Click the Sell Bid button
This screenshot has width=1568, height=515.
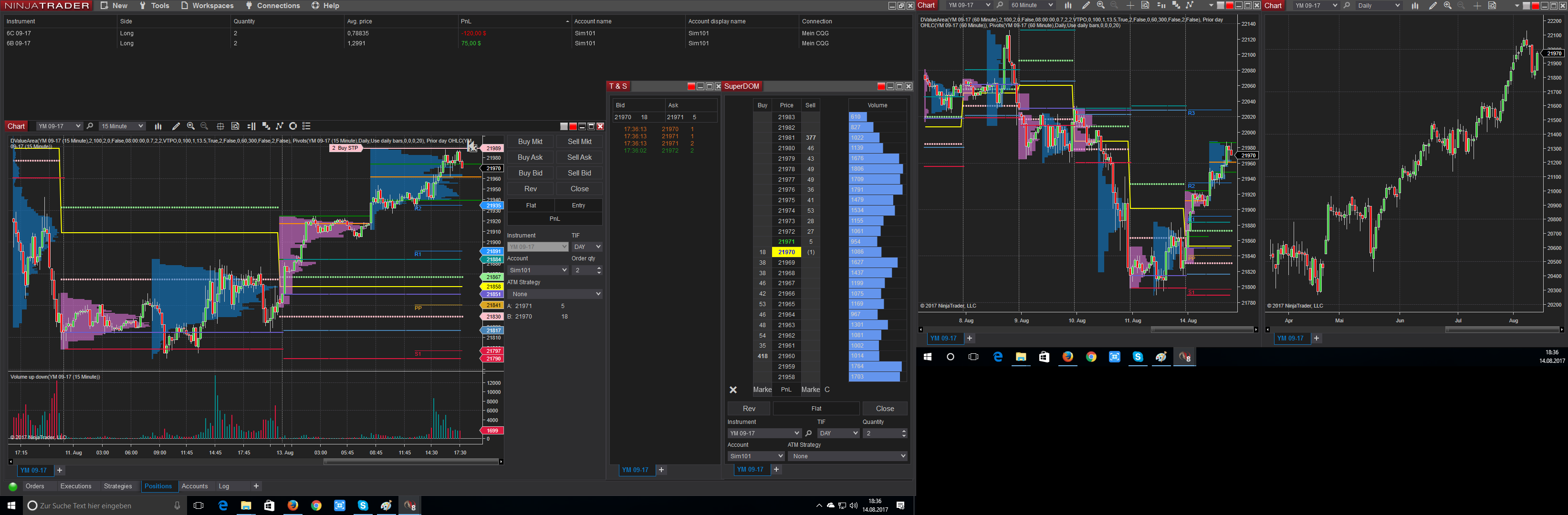click(x=579, y=173)
